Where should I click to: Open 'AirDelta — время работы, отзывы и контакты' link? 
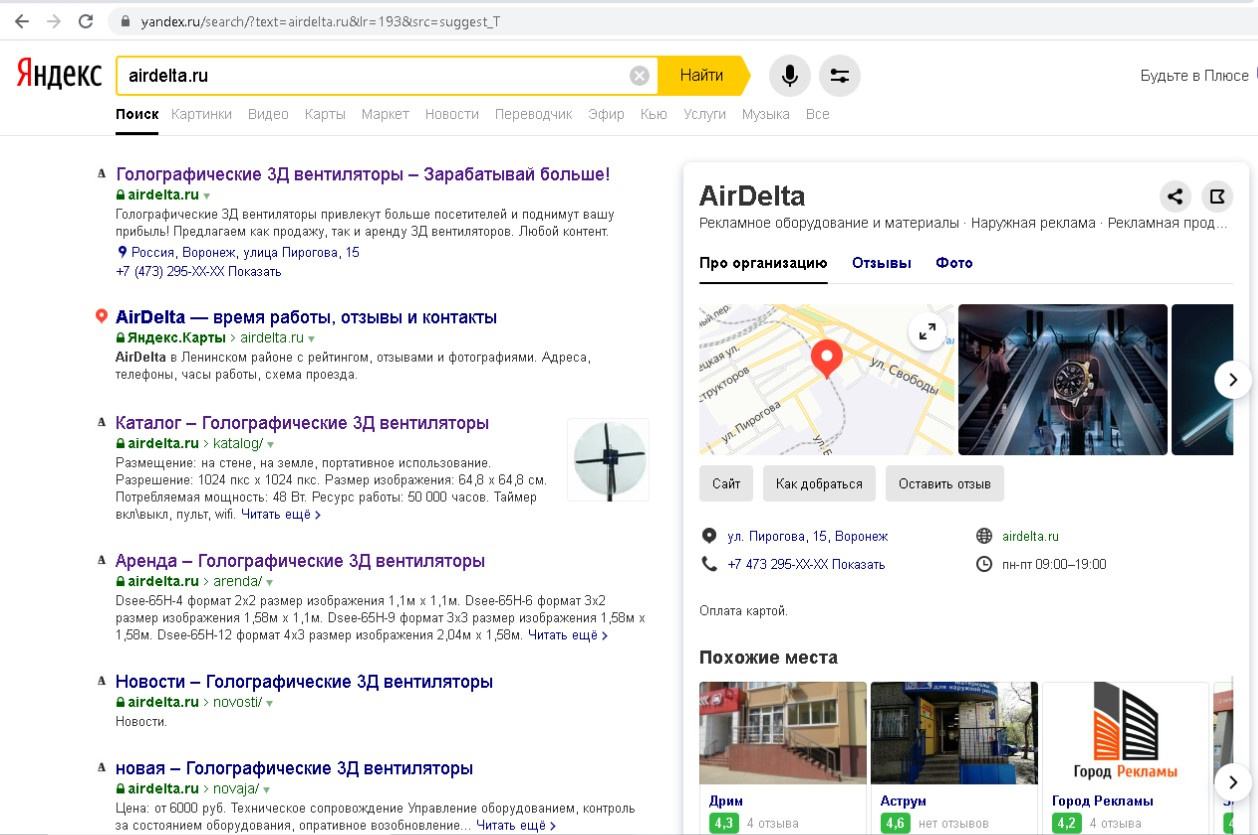coord(306,317)
